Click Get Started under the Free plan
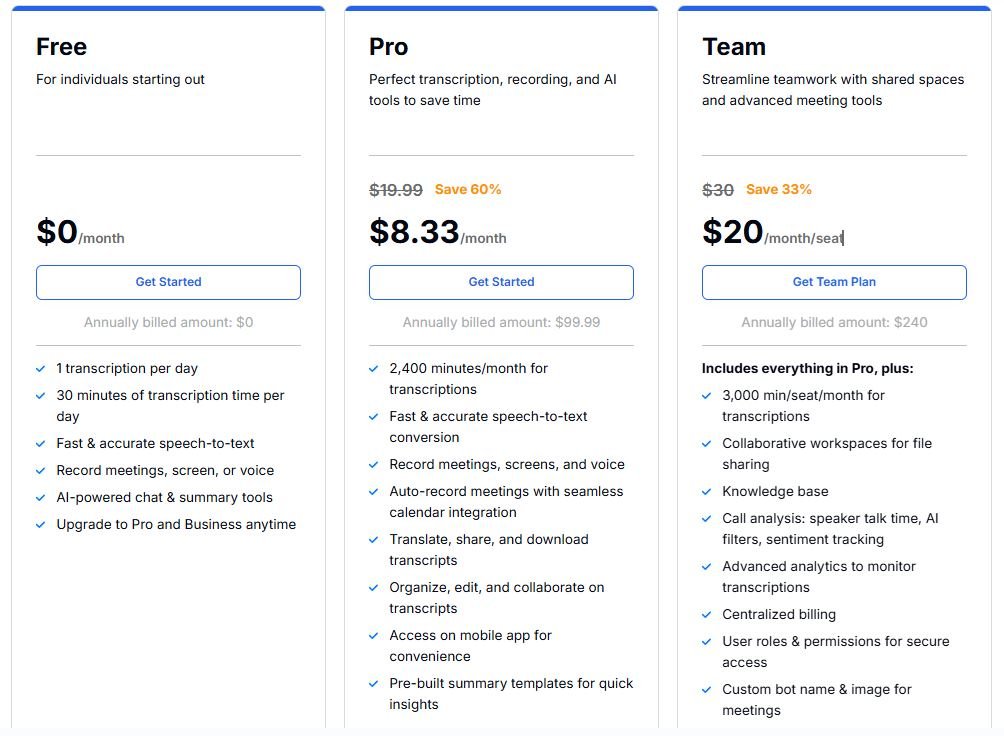1004x736 pixels. [168, 282]
